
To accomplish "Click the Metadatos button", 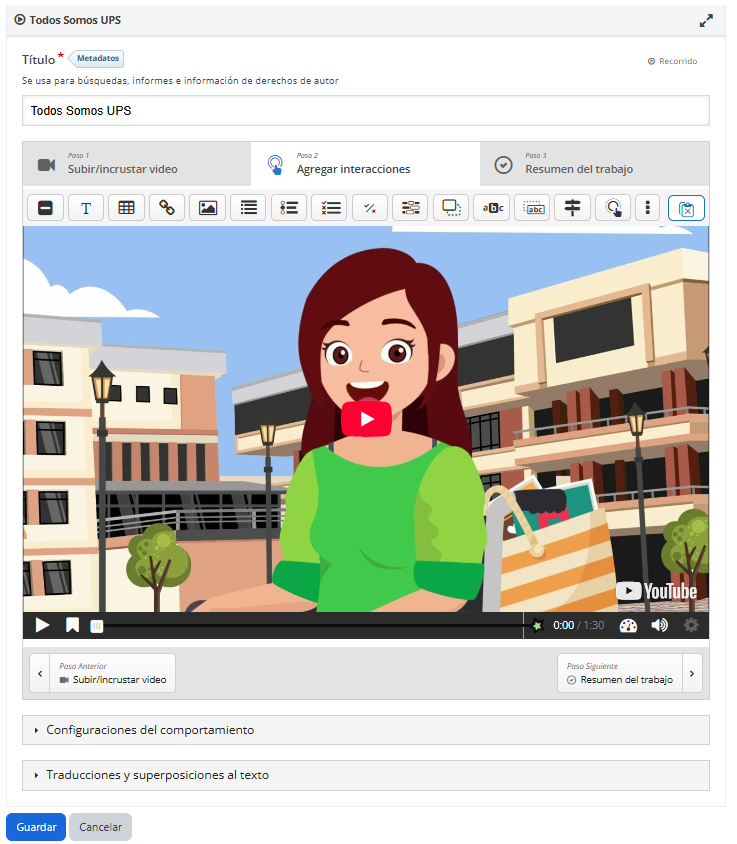I will point(99,59).
